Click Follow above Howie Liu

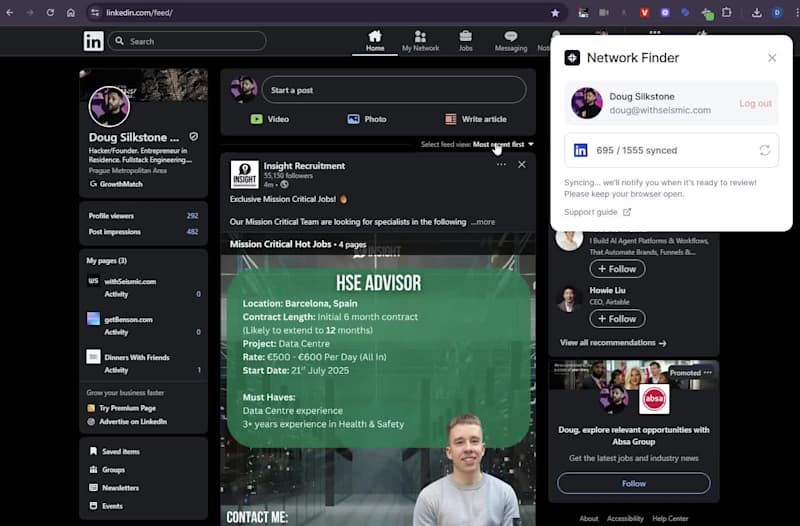617,269
